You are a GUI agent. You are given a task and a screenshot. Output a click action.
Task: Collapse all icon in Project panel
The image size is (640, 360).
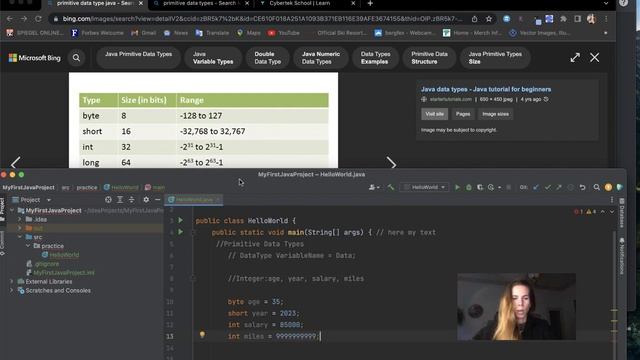131,200
